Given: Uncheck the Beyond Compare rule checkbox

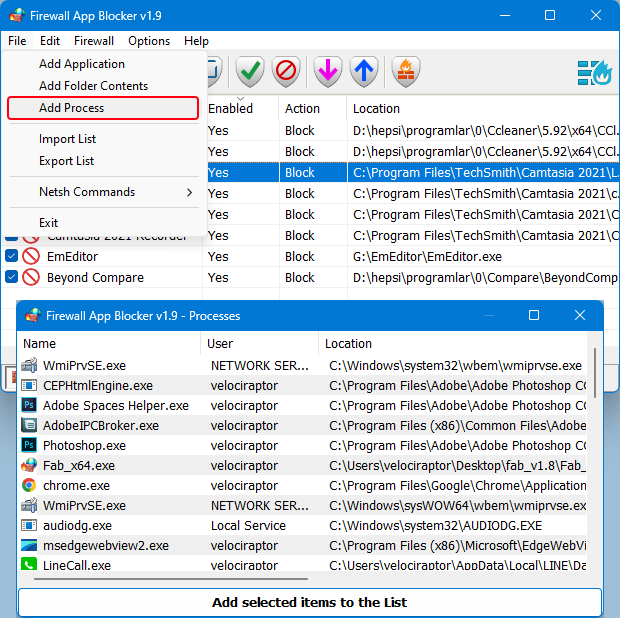Looking at the screenshot, I should [x=11, y=278].
